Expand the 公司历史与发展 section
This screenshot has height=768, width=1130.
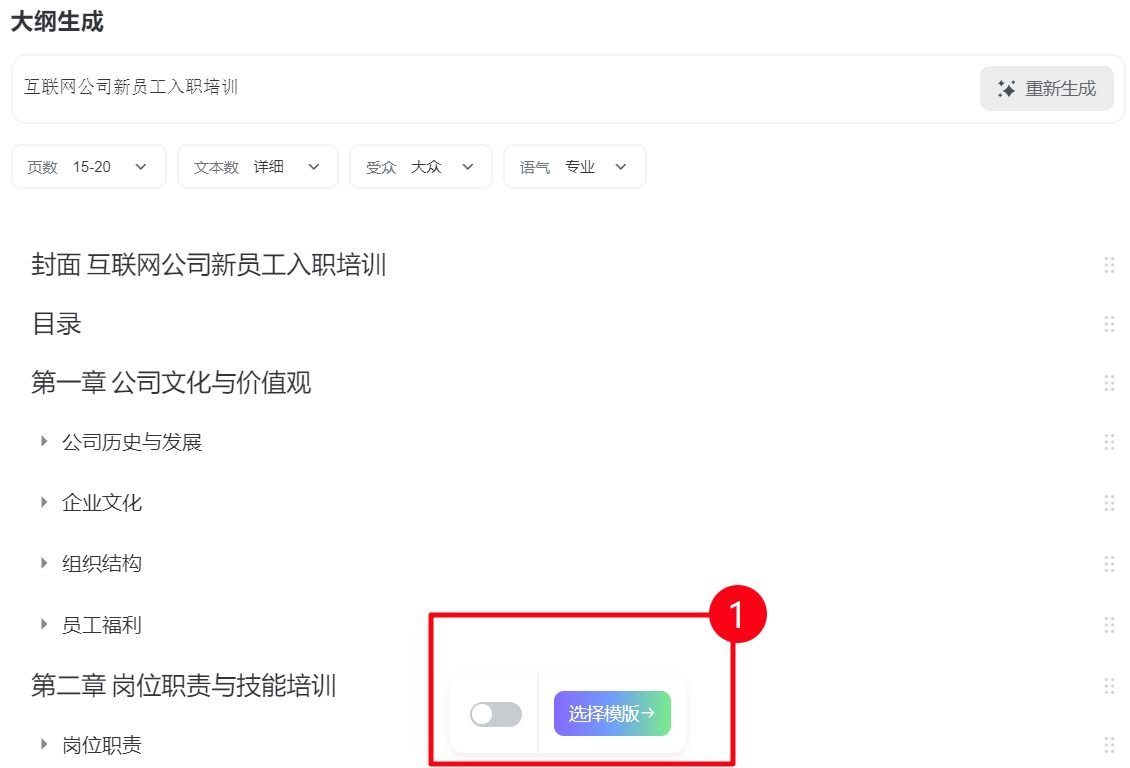(44, 442)
